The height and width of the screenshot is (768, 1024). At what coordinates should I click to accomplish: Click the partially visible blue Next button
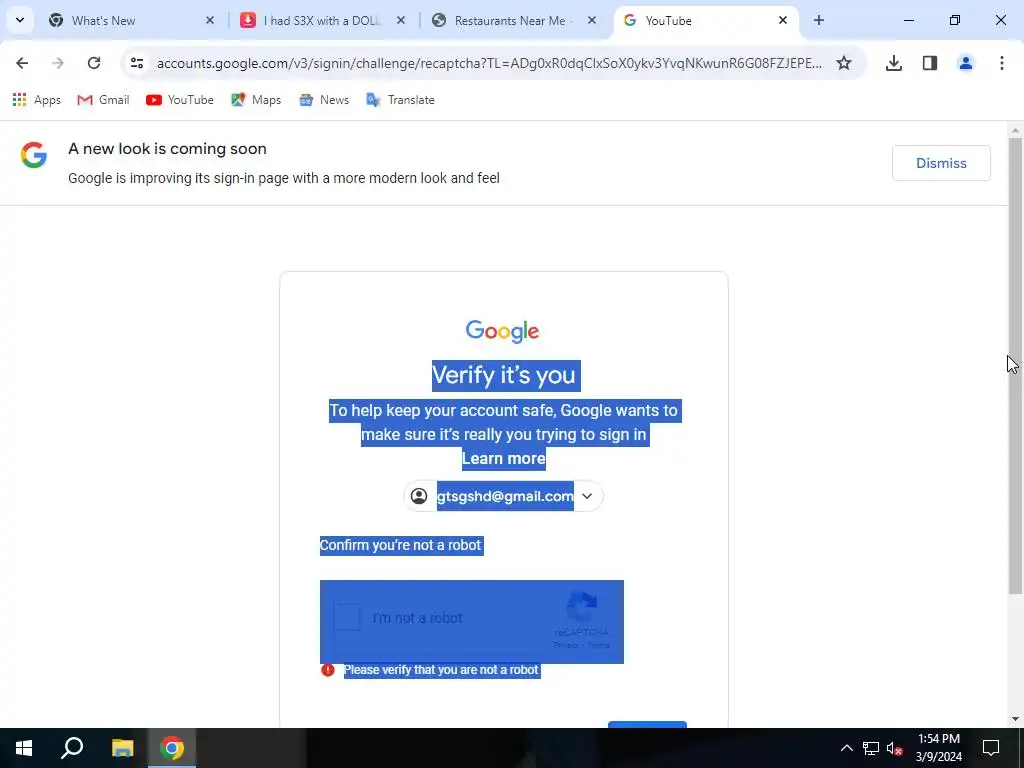647,724
